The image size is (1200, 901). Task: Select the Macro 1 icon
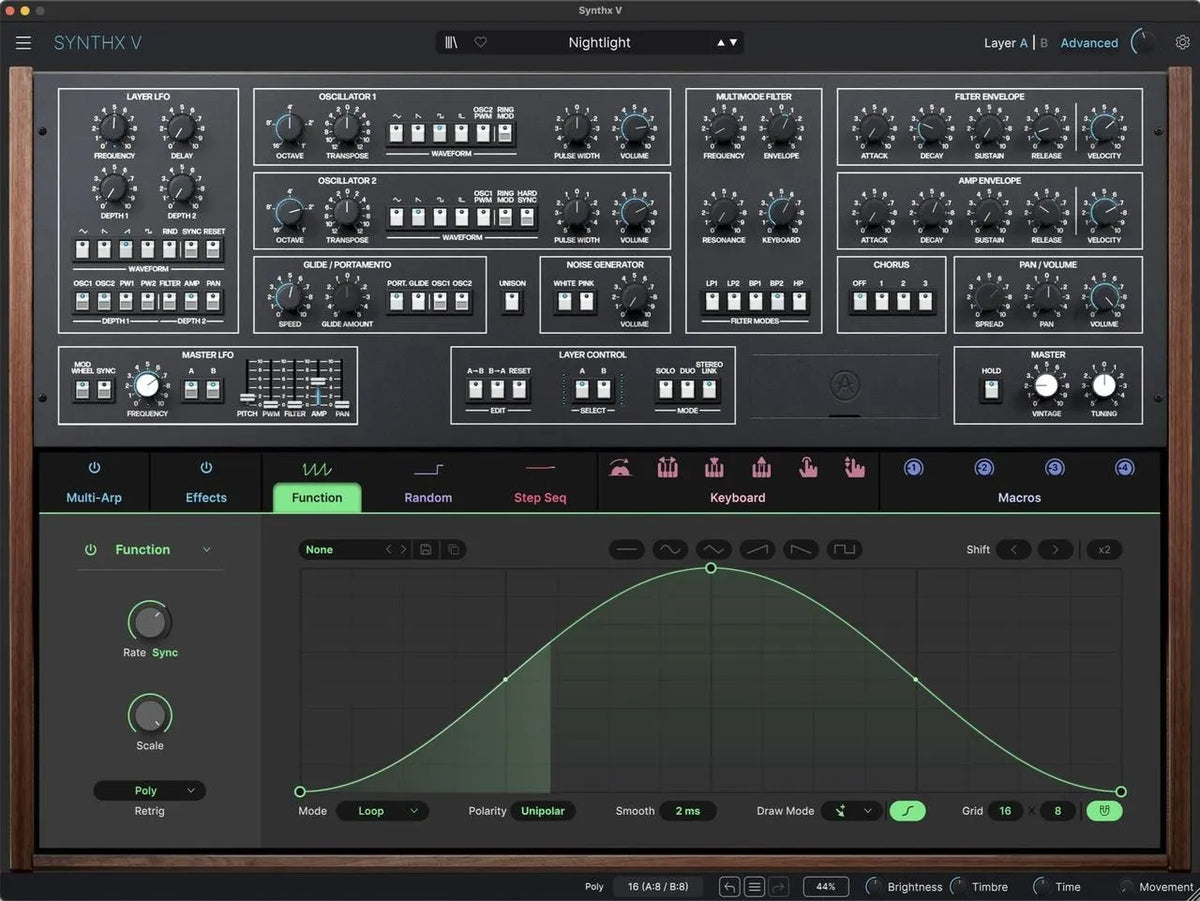coord(911,466)
